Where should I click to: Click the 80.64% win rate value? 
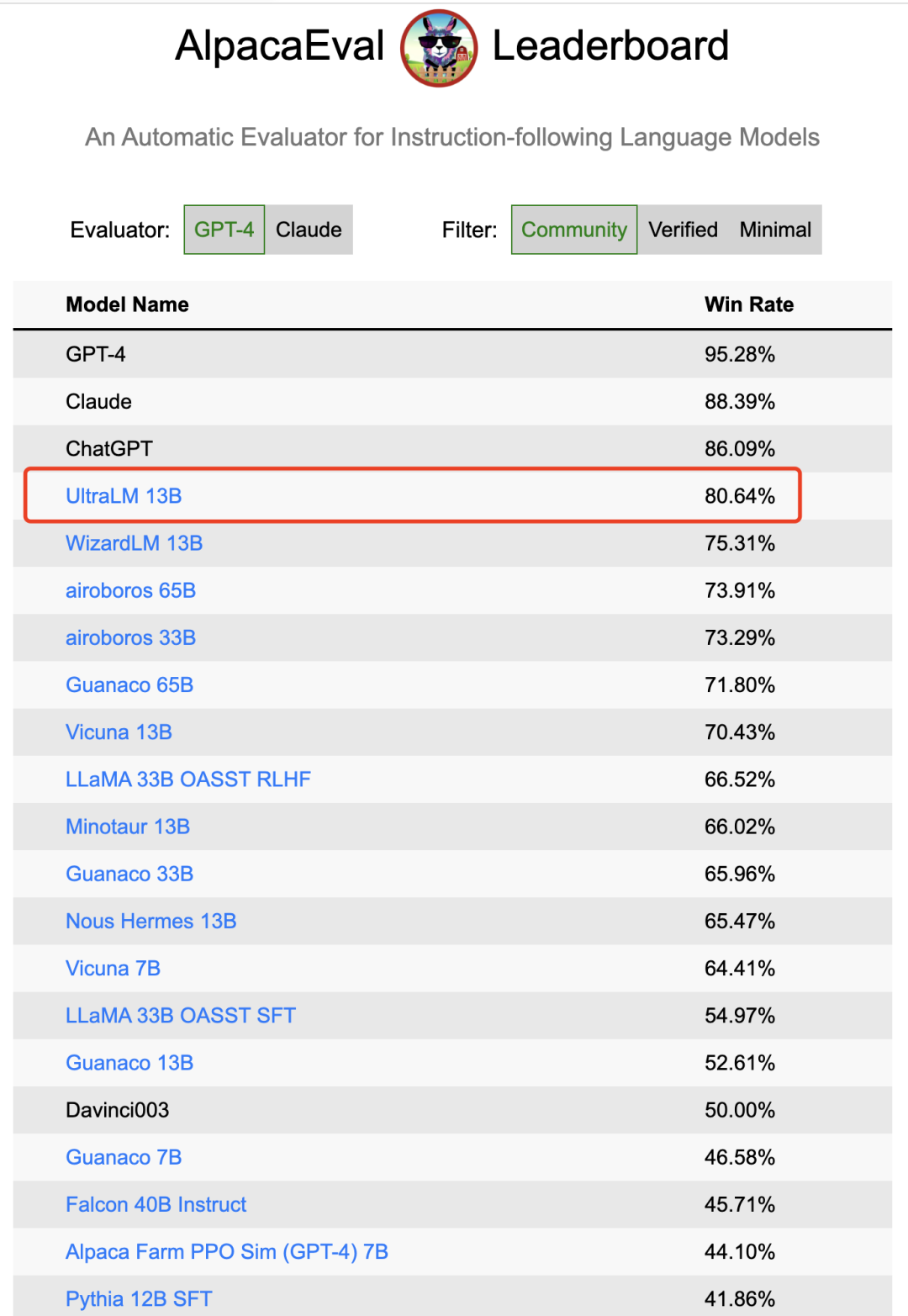(740, 496)
